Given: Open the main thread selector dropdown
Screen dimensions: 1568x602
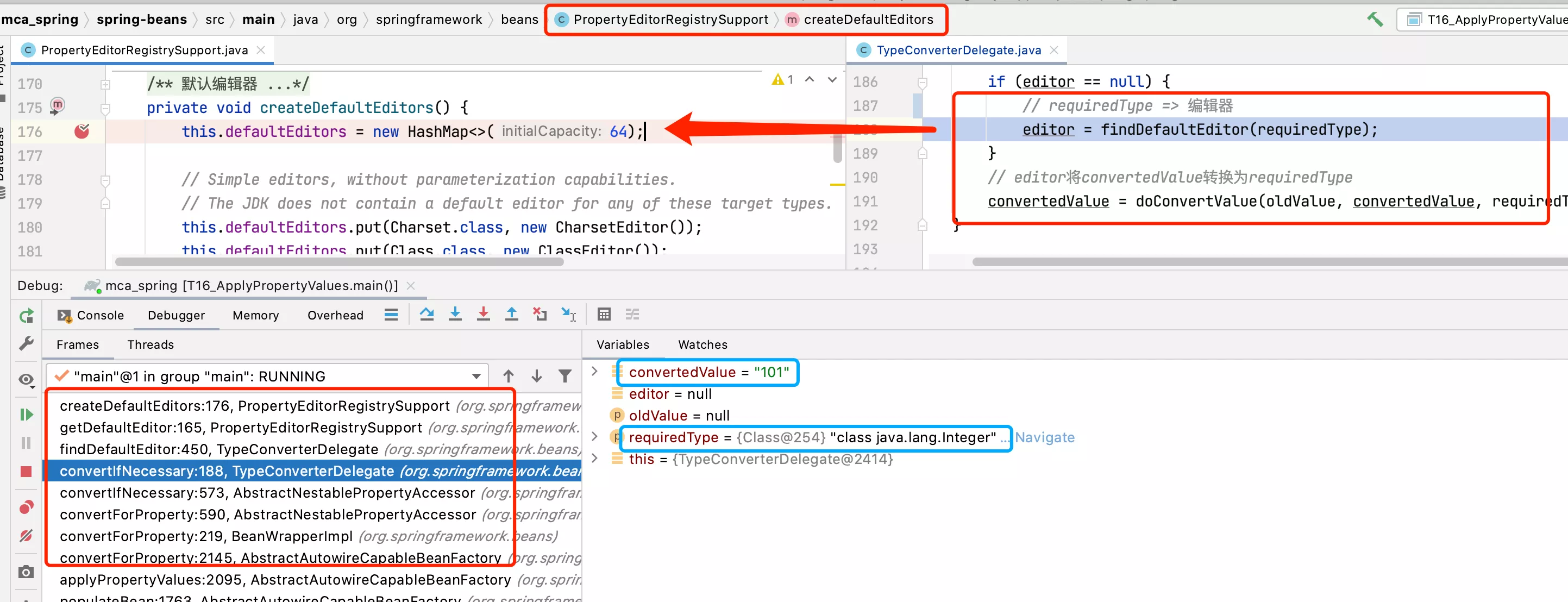Looking at the screenshot, I should (x=268, y=376).
